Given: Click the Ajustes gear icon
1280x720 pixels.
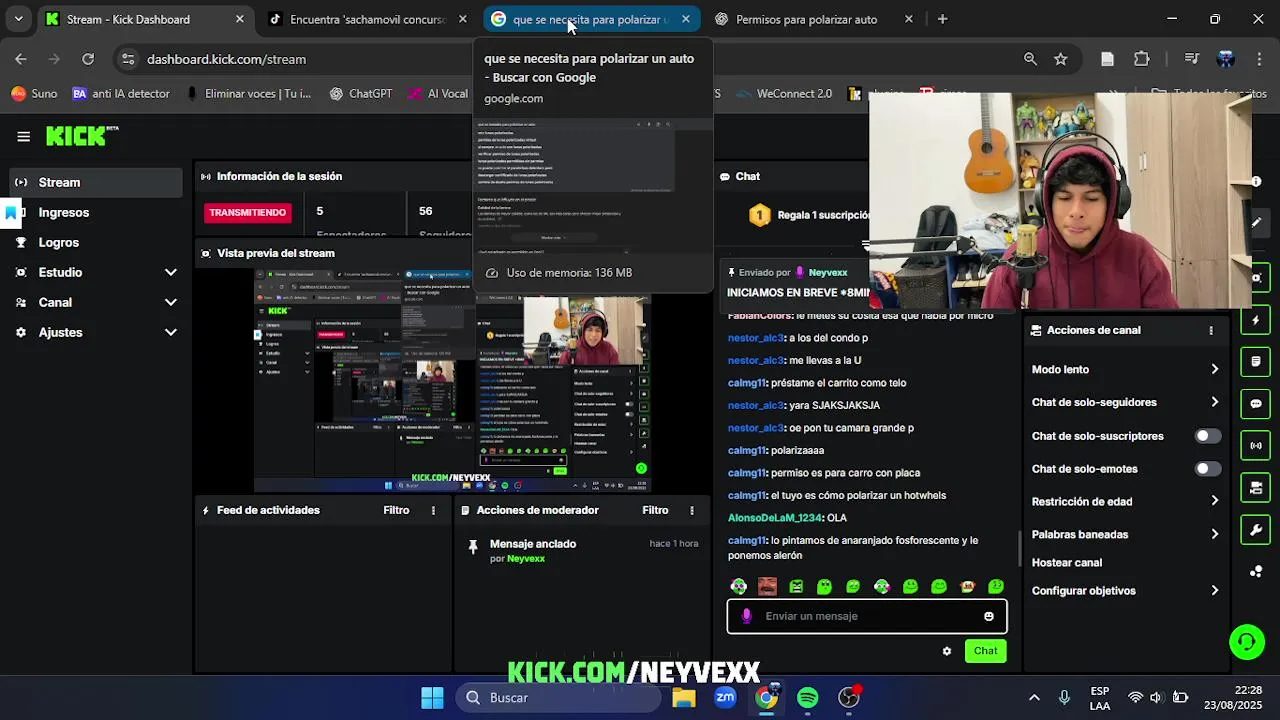Looking at the screenshot, I should pos(21,332).
